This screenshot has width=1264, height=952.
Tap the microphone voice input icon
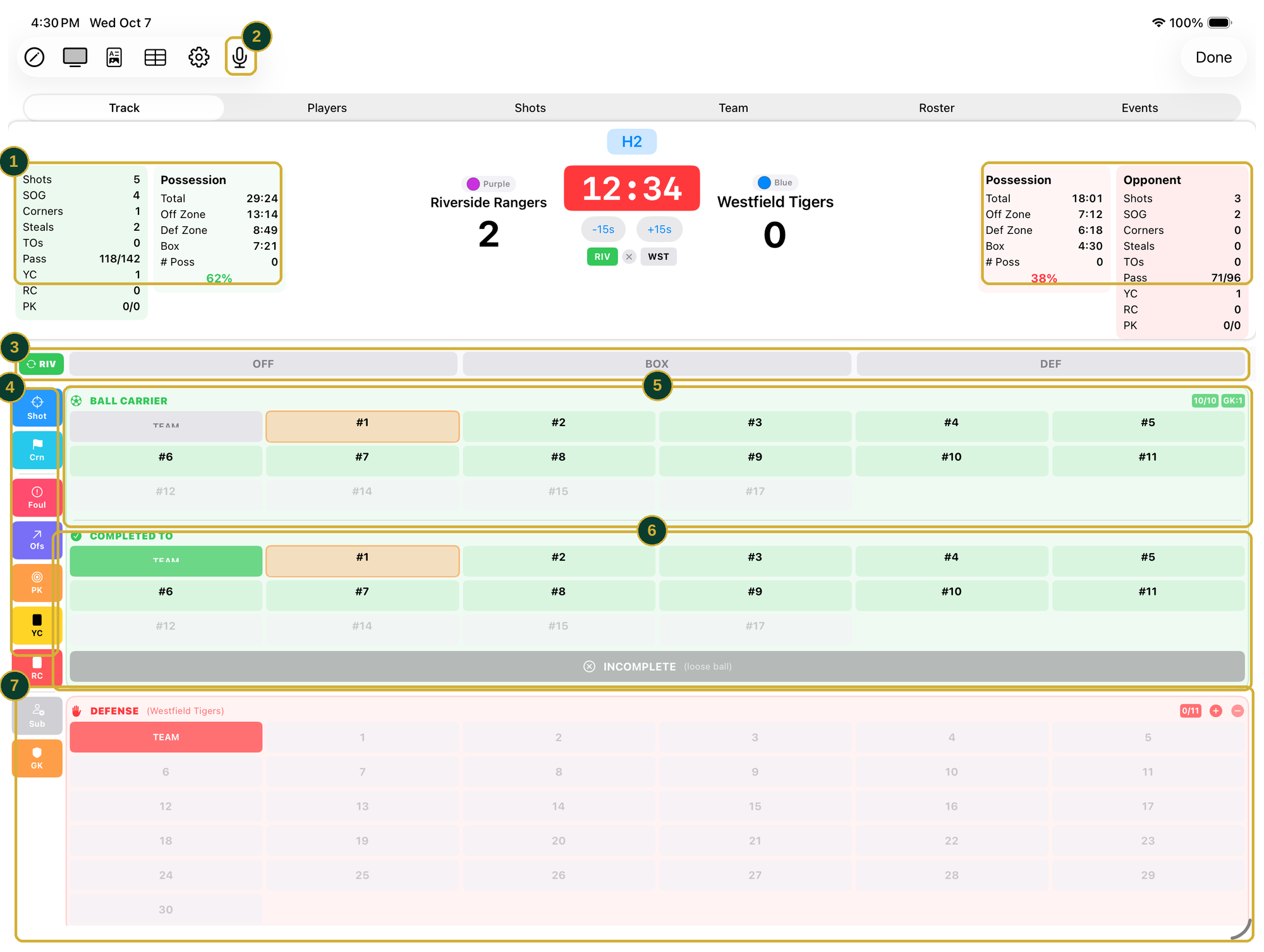click(240, 58)
